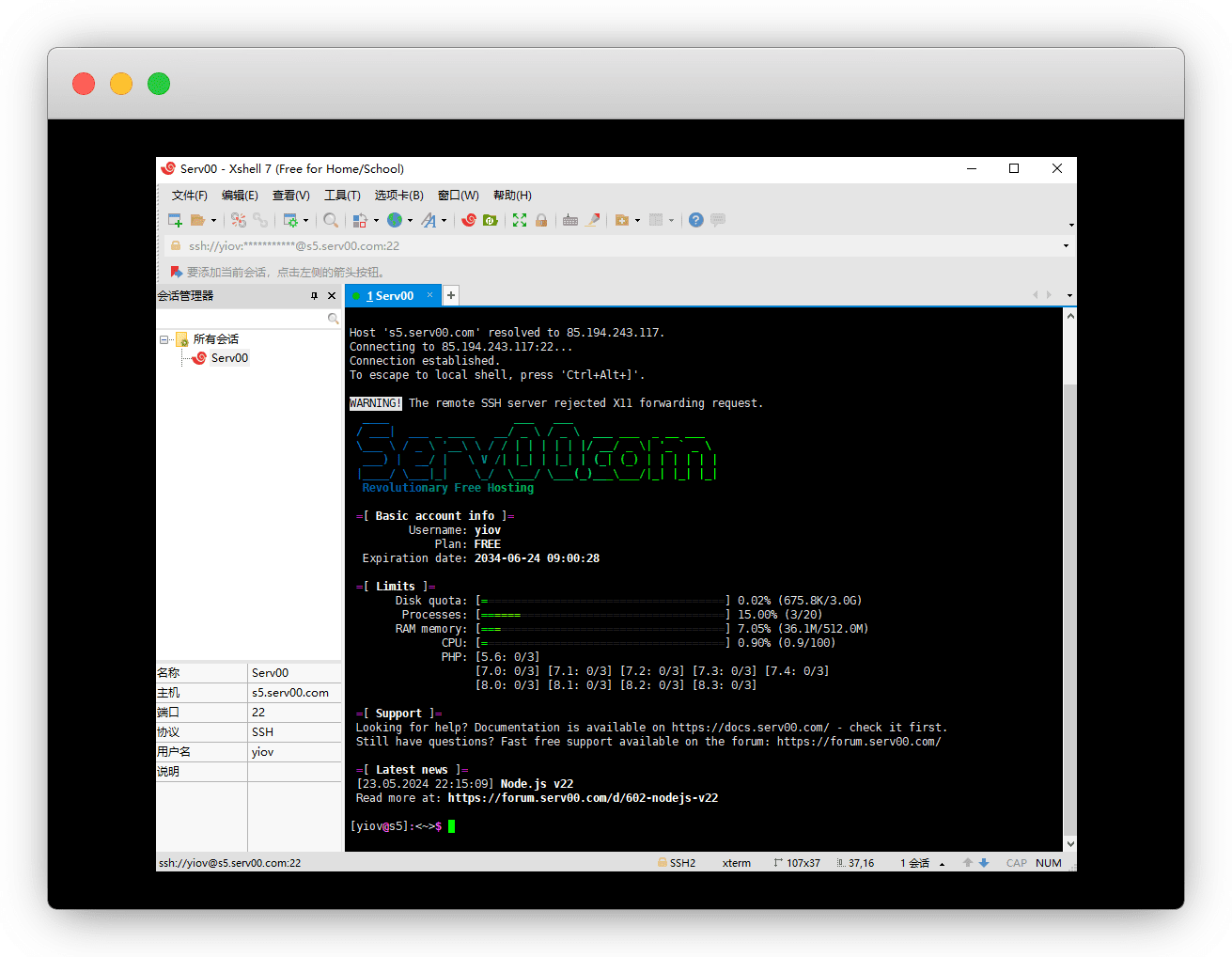Close the session manager panel
Image resolution: width=1232 pixels, height=957 pixels.
332,296
